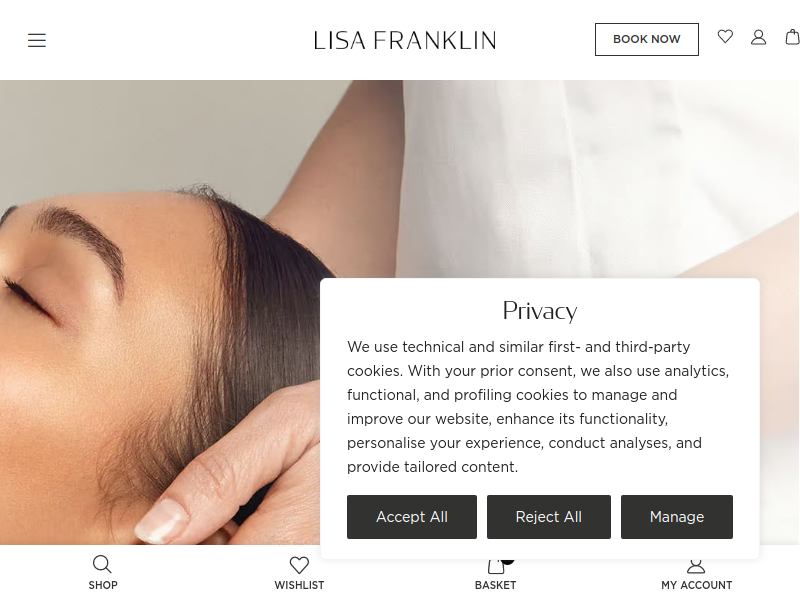The width and height of the screenshot is (800, 600).
Task: Open the hamburger navigation menu
Action: pyautogui.click(x=37, y=40)
